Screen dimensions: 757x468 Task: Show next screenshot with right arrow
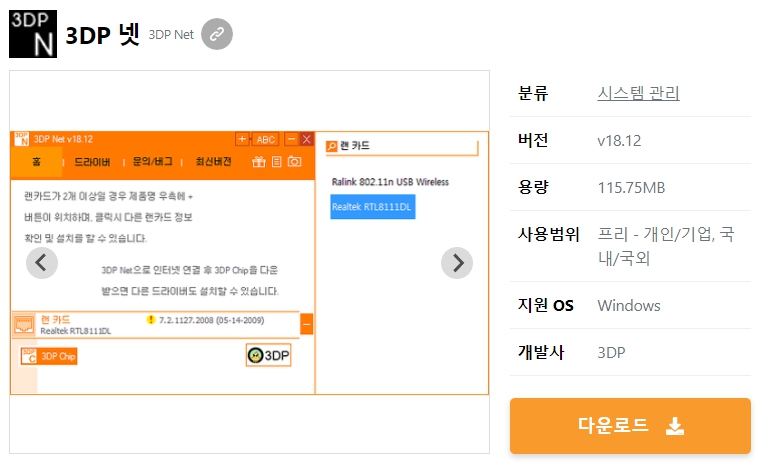[x=457, y=263]
